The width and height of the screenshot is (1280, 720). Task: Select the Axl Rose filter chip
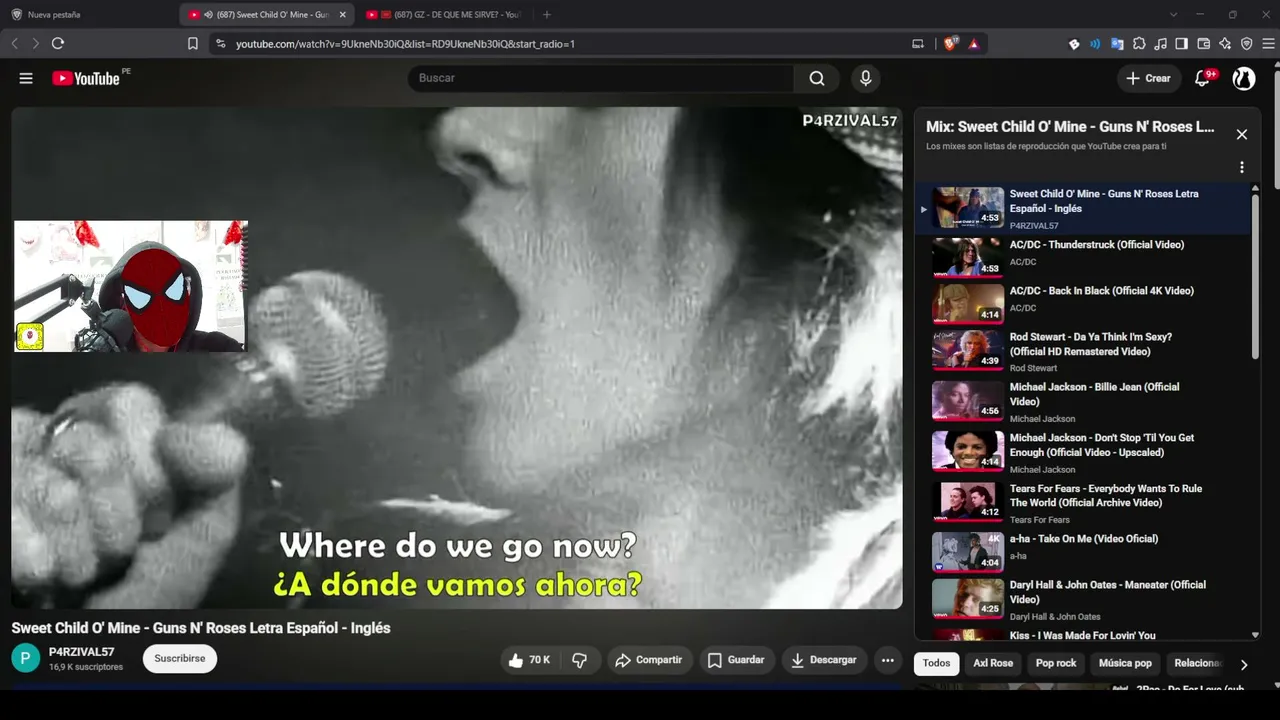tap(993, 663)
